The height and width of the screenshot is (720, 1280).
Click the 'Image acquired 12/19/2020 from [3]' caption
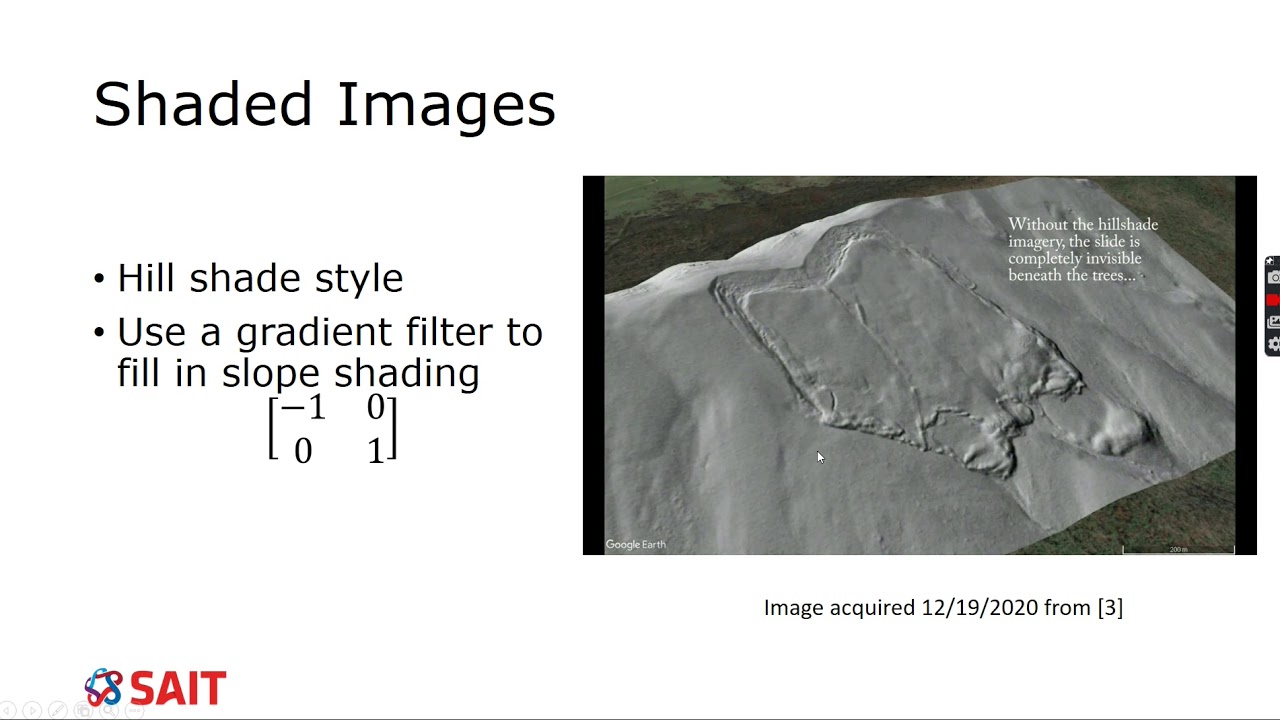point(943,607)
